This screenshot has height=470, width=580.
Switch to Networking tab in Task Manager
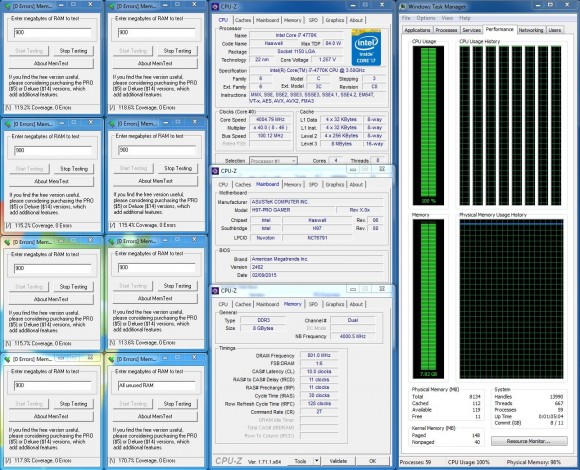point(530,30)
